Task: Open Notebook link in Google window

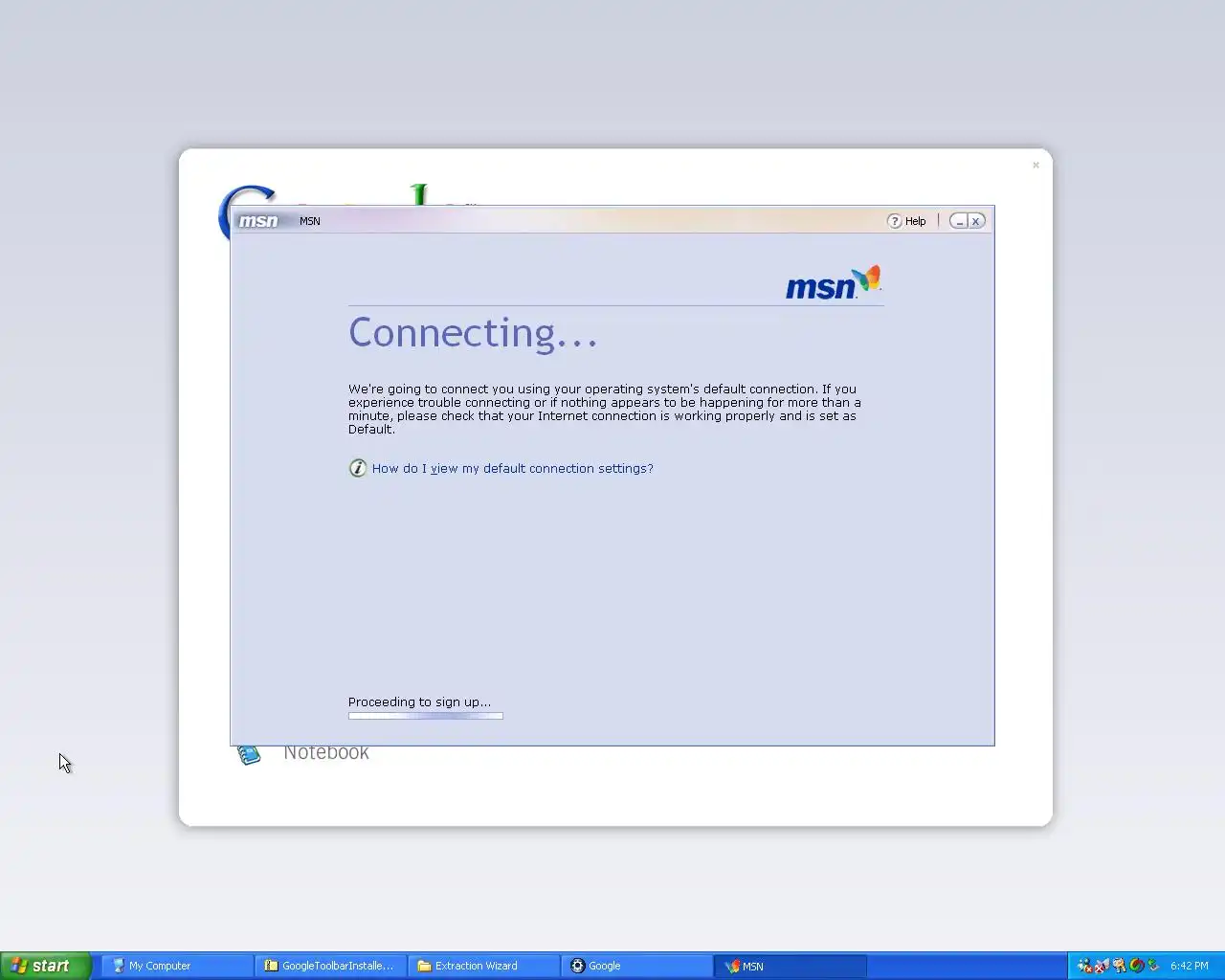Action: (325, 754)
